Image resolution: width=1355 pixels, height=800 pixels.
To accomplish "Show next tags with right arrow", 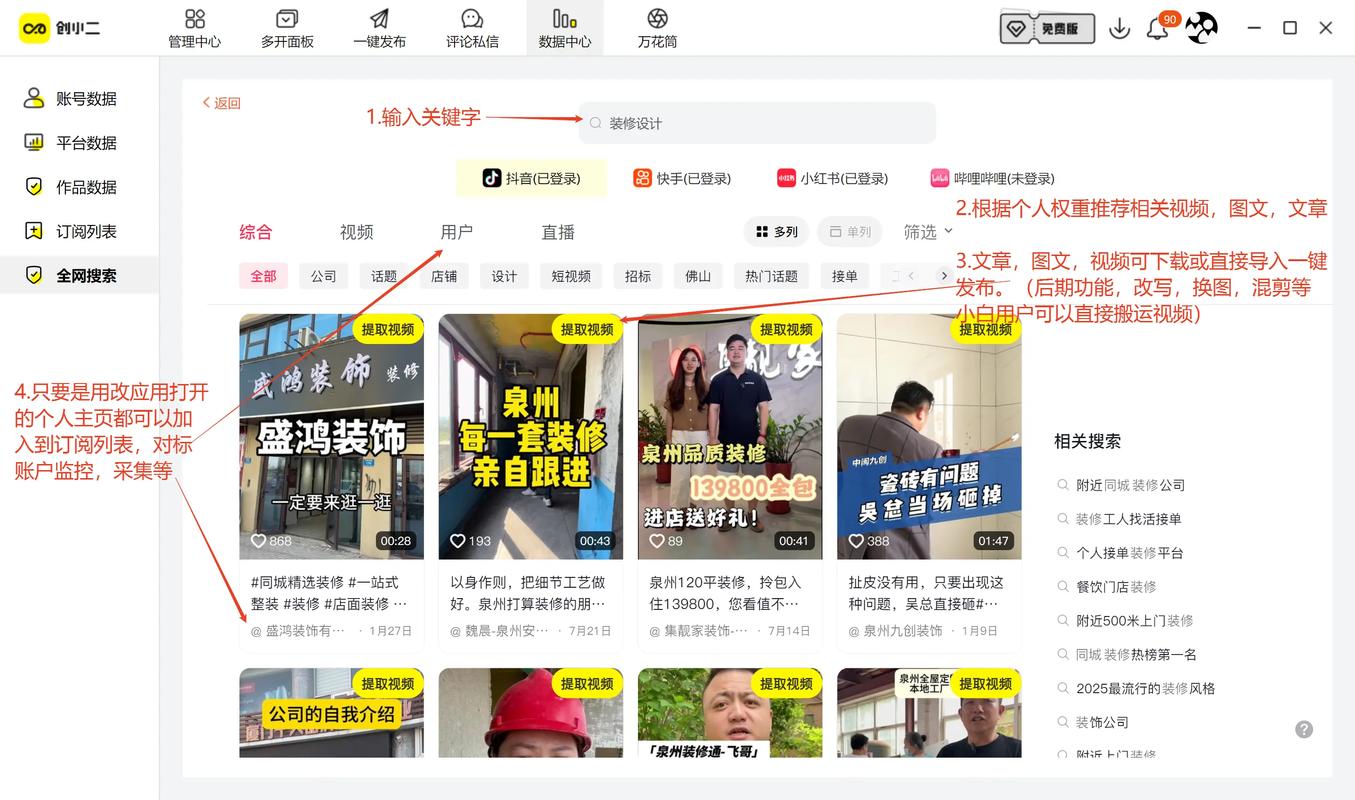I will coord(943,276).
